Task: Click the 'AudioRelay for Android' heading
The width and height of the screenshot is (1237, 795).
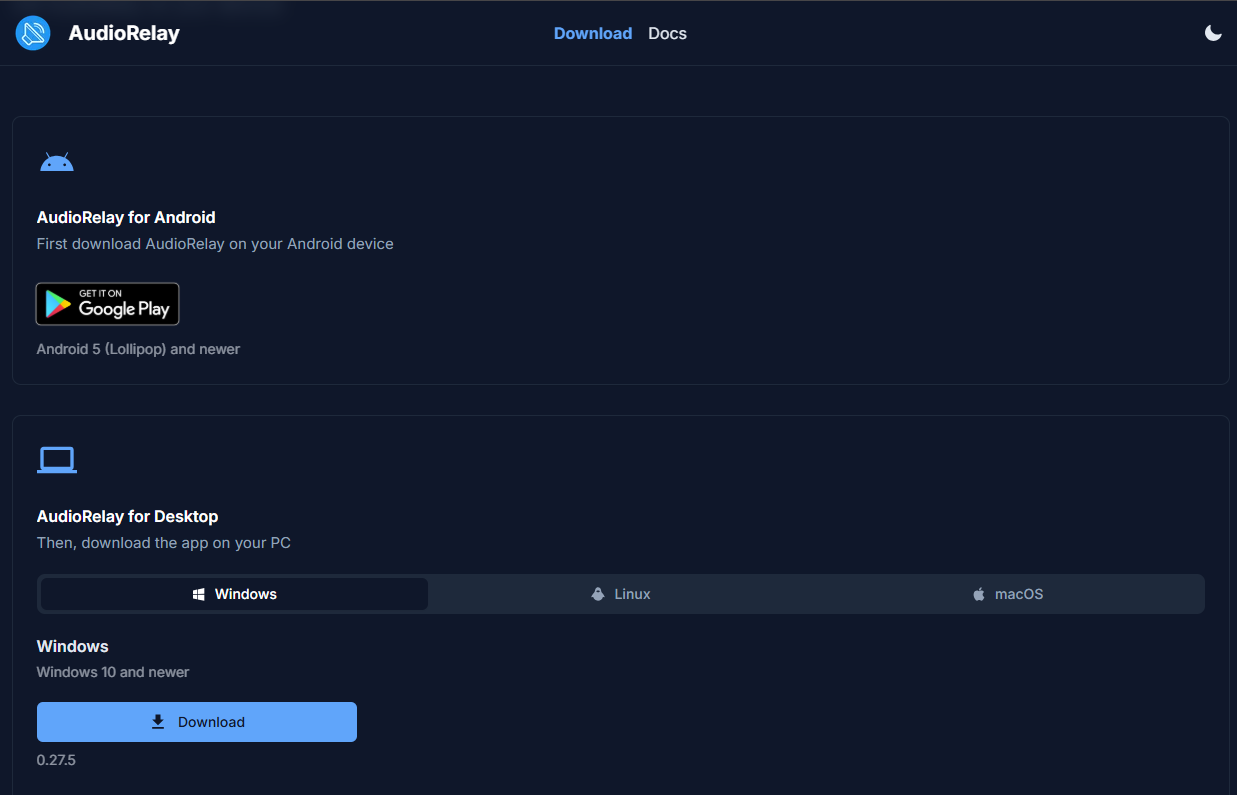Action: coord(126,217)
